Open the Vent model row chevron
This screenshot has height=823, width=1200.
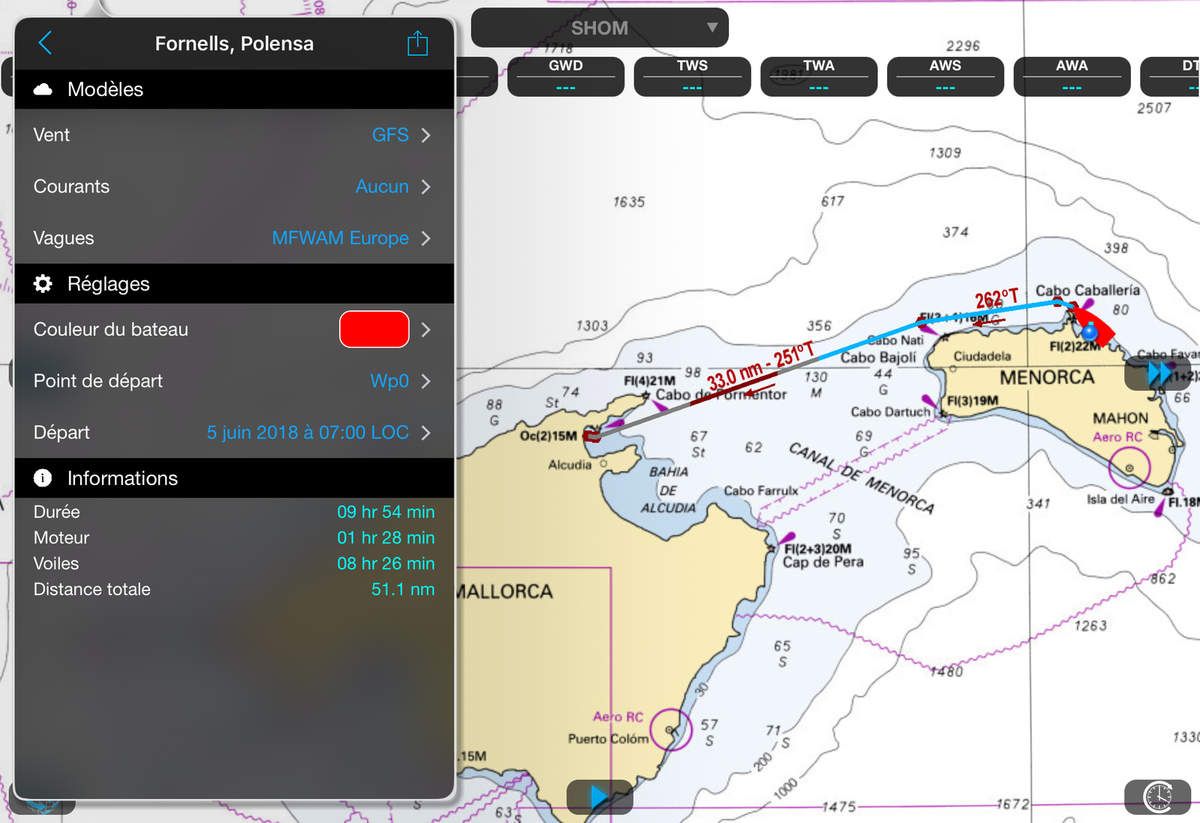point(426,135)
